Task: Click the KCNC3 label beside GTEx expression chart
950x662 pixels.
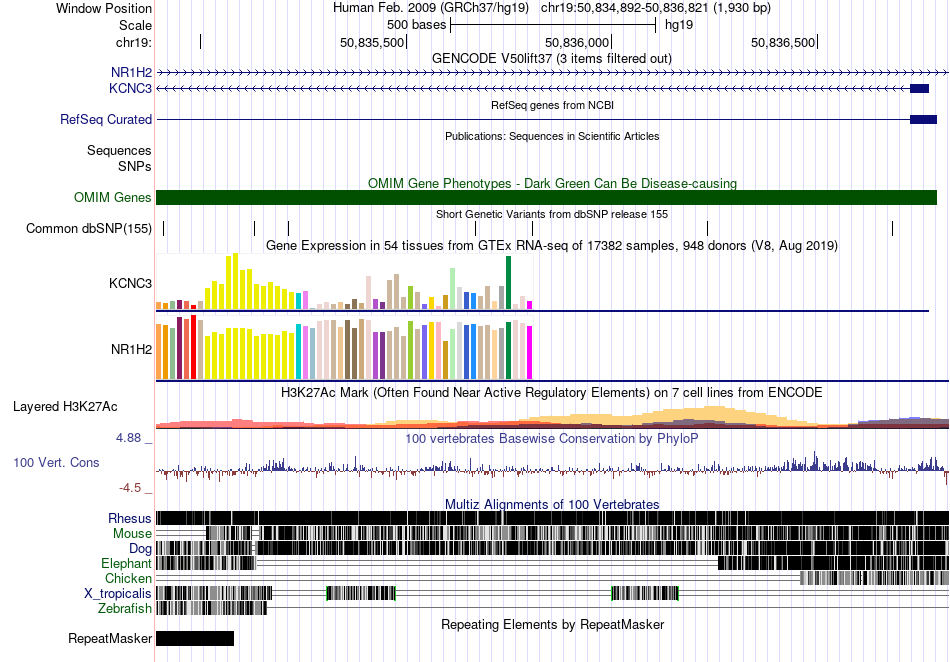Action: tap(130, 283)
